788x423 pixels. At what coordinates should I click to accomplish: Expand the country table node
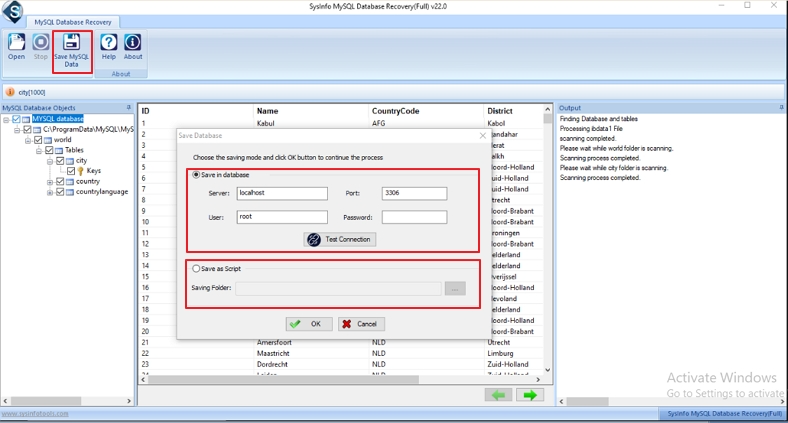pyautogui.click(x=50, y=182)
